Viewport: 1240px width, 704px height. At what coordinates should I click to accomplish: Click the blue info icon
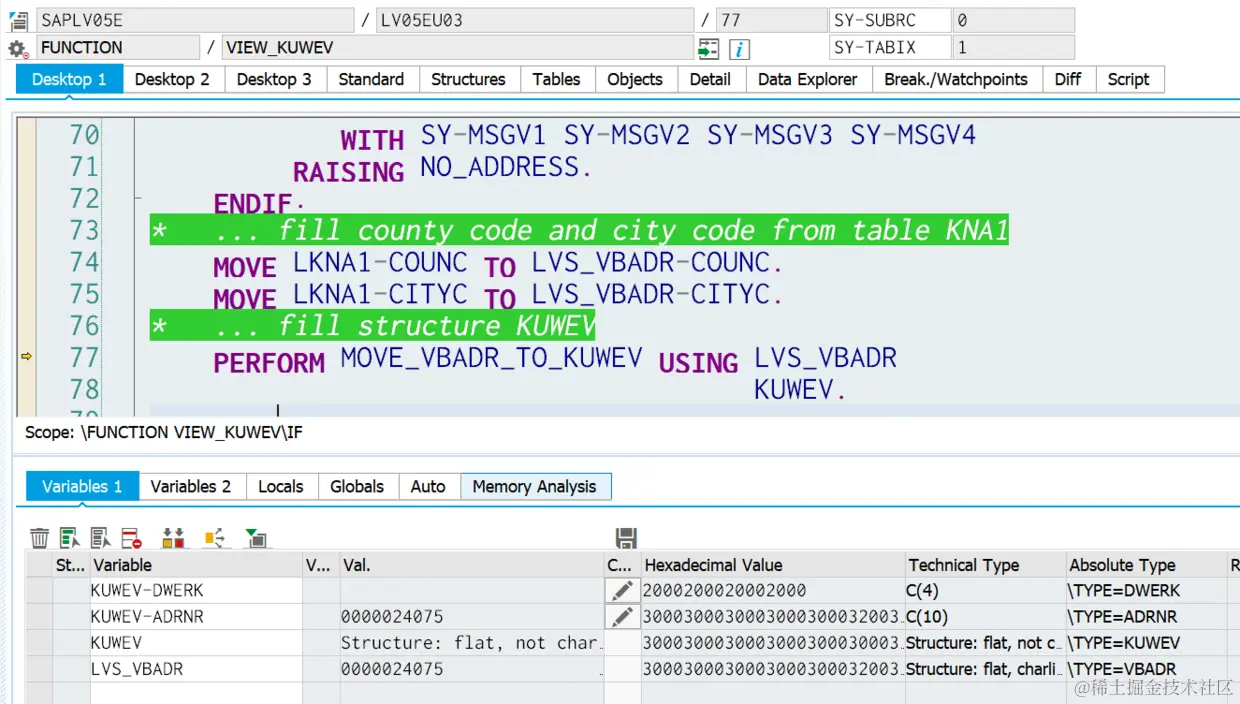(739, 49)
